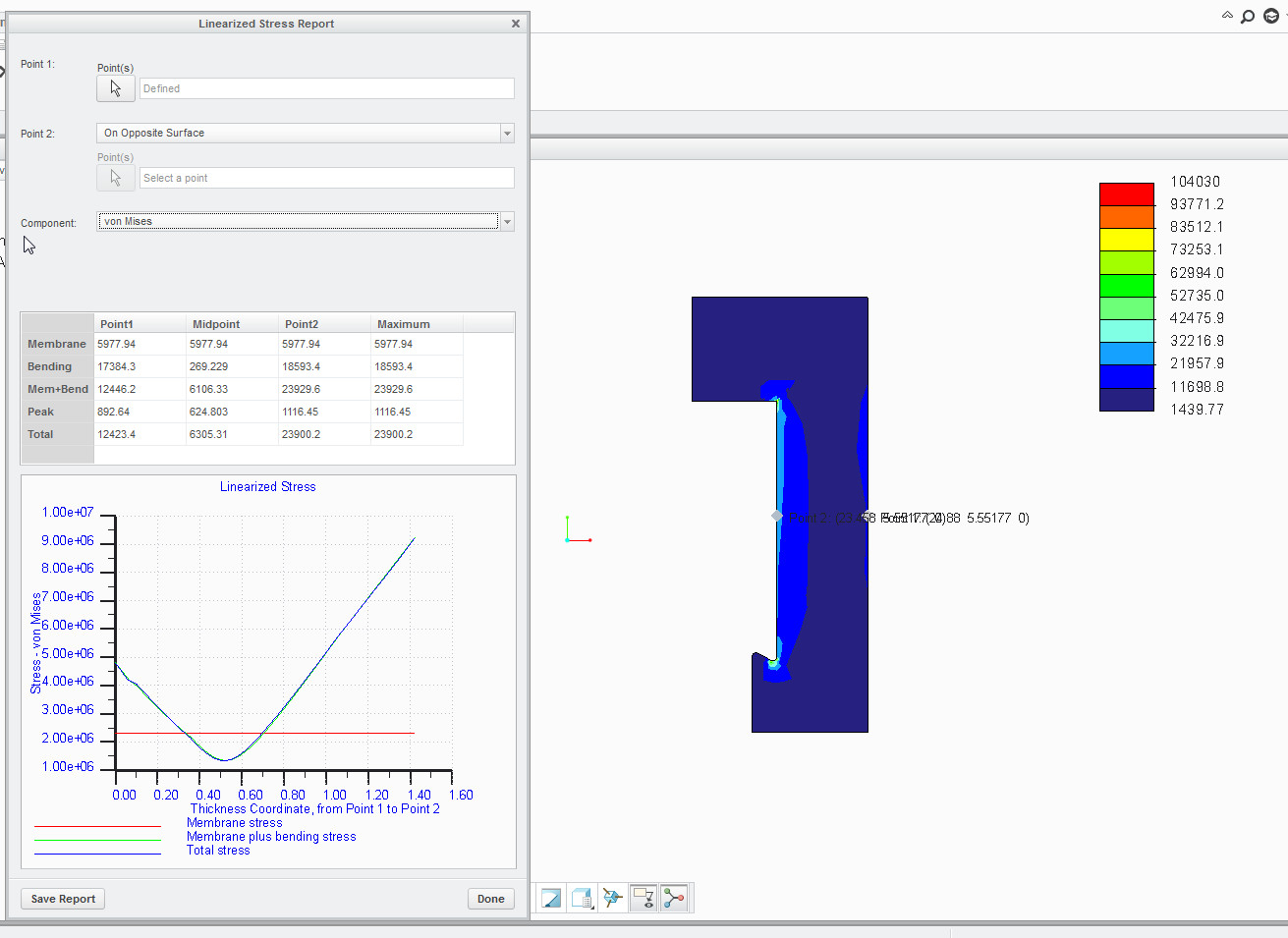Screen dimensions: 1288x938
Task: Open the learning resources icon at top right
Action: (1270, 16)
